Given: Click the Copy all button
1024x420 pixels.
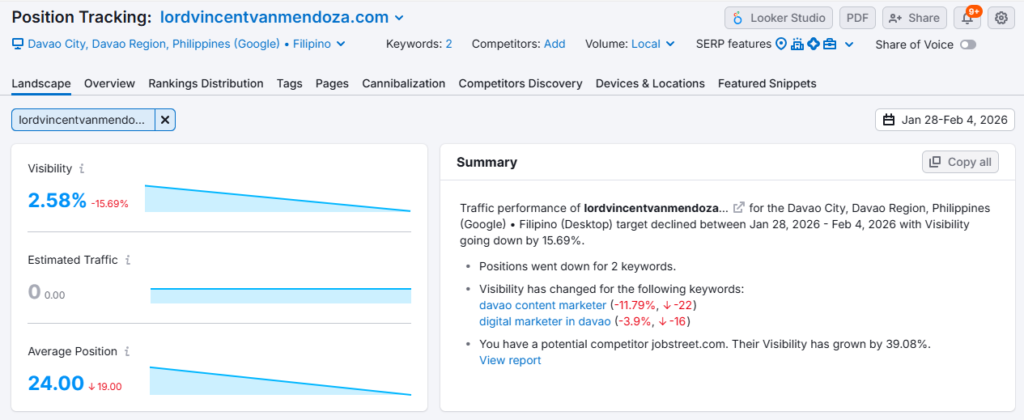Looking at the screenshot, I should (960, 162).
